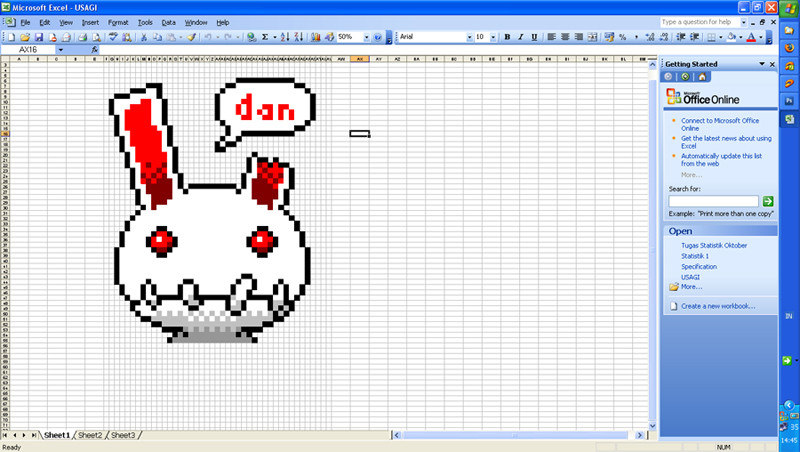Save the workbook with the floppy disk icon
Viewport: 800px width, 452px height.
click(38, 37)
